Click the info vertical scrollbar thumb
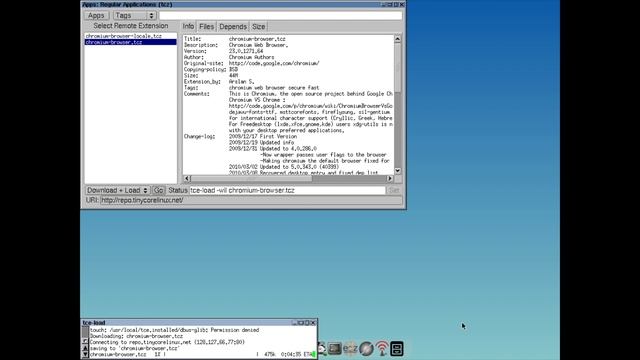The image size is (640, 360). (x=398, y=67)
